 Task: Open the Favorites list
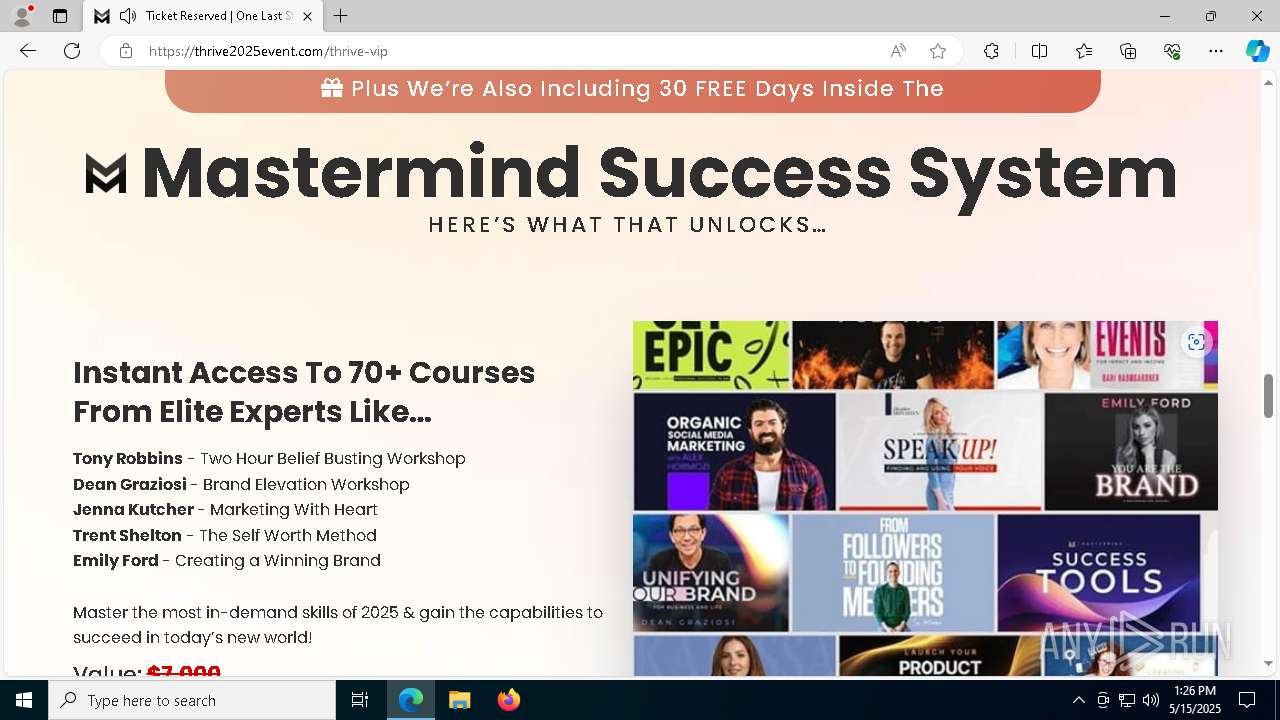coord(1084,51)
